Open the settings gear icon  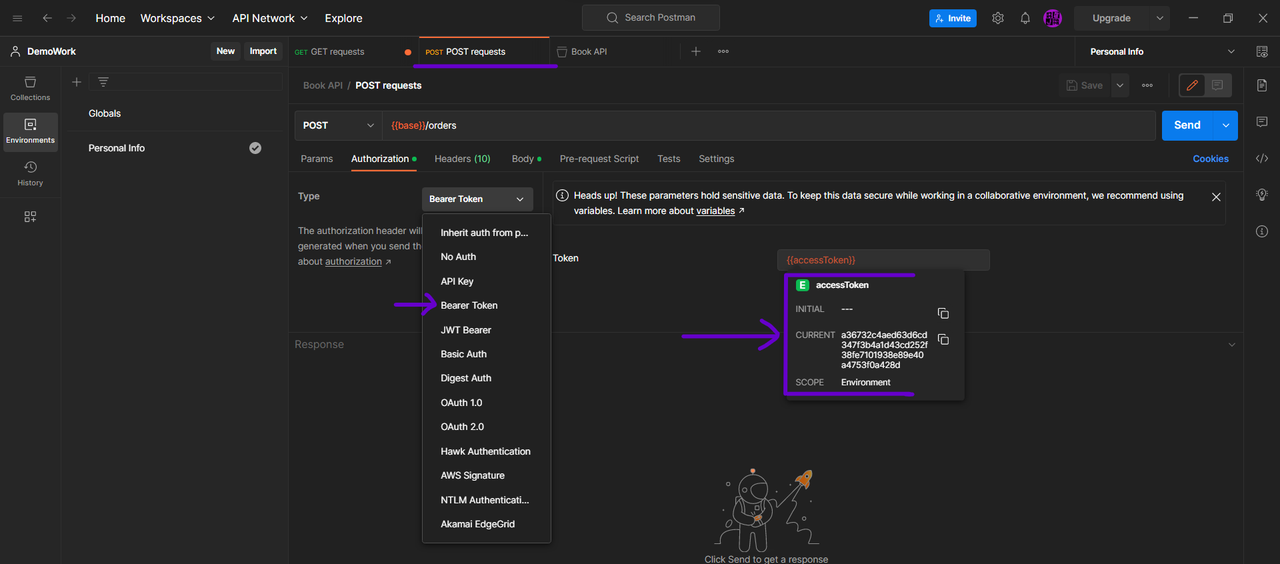coord(998,18)
